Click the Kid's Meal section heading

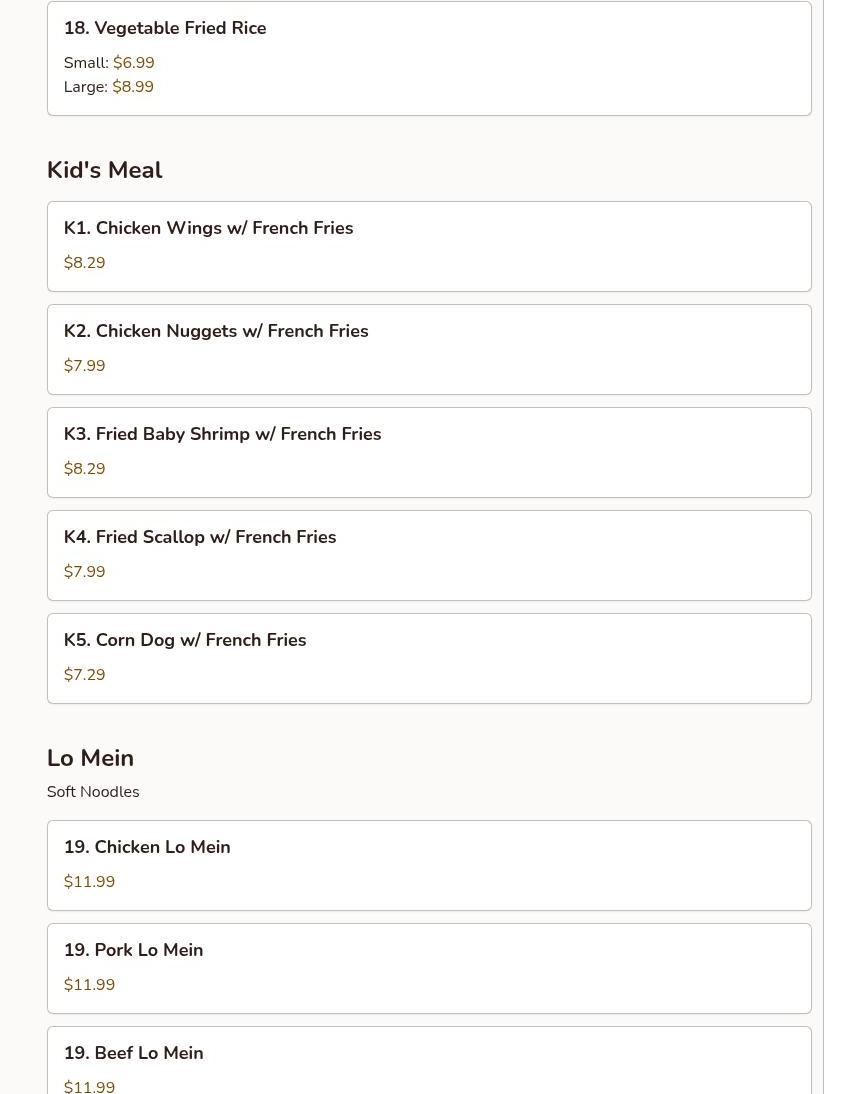click(x=105, y=170)
